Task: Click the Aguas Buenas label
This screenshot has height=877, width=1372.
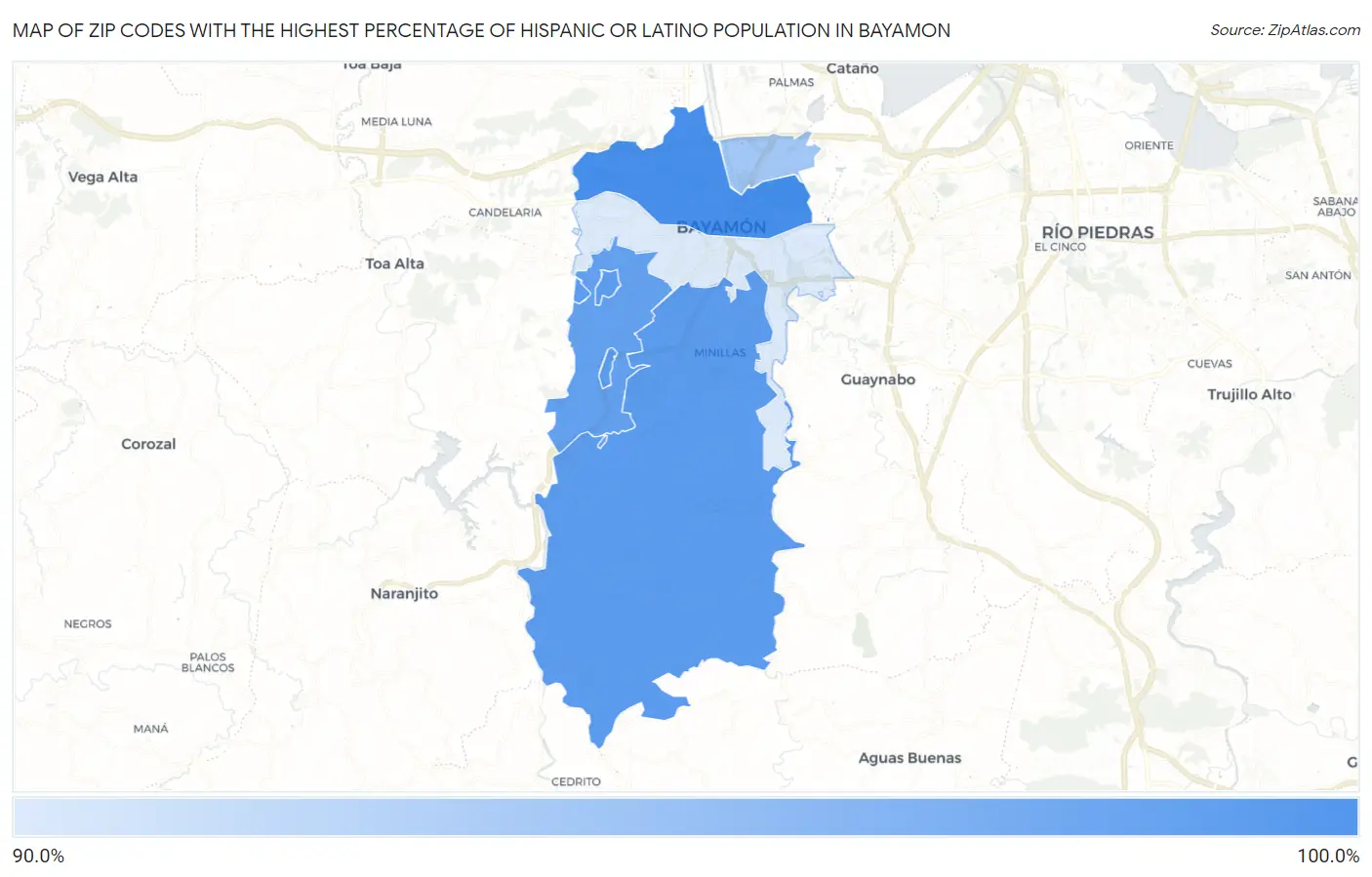Action: point(909,758)
